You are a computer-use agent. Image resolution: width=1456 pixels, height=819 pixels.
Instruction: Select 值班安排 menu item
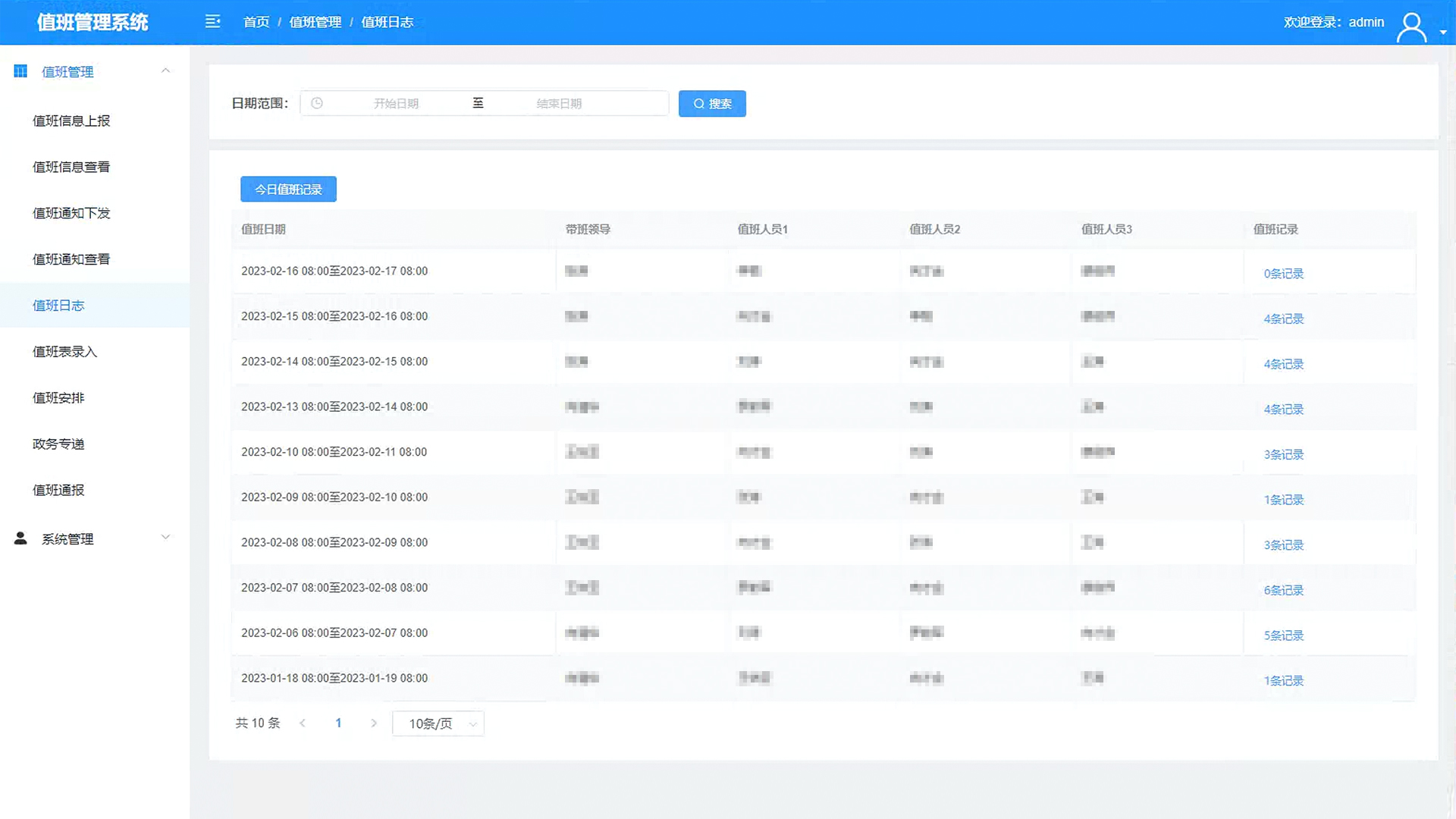point(58,397)
